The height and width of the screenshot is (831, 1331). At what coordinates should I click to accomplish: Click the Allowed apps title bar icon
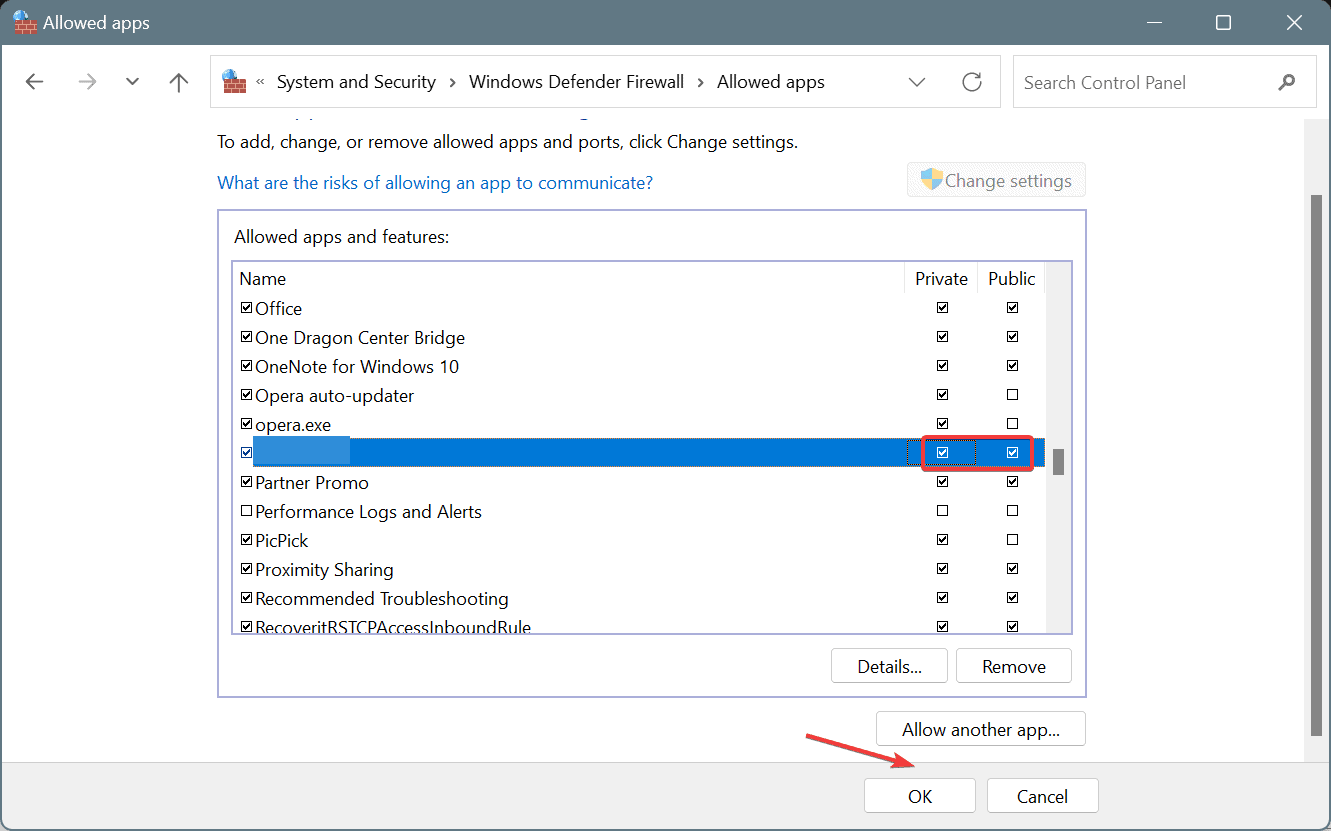[25, 22]
